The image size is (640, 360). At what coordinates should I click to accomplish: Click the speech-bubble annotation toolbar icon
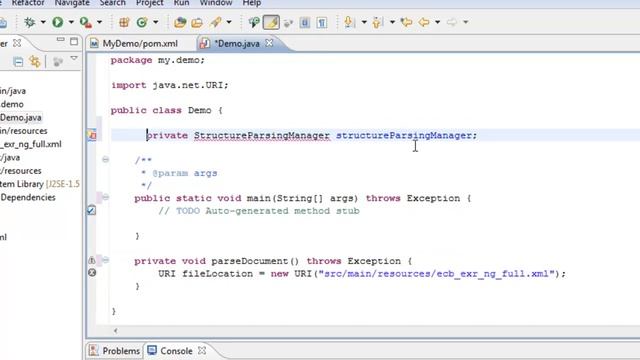tap(254, 22)
